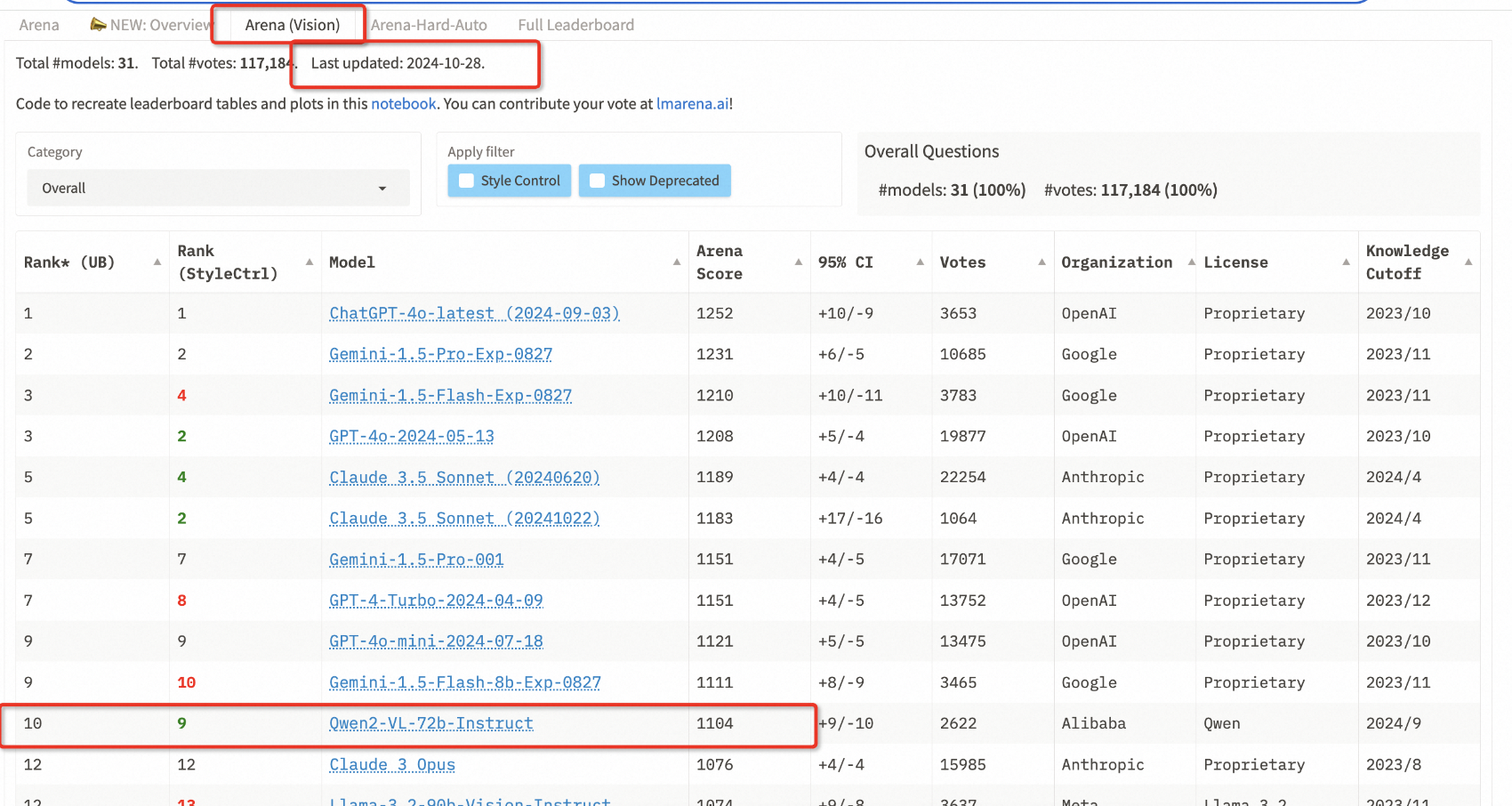Screen dimensions: 1512x806
Task: Click the Knowledge Cutoff header text
Action: [1408, 262]
